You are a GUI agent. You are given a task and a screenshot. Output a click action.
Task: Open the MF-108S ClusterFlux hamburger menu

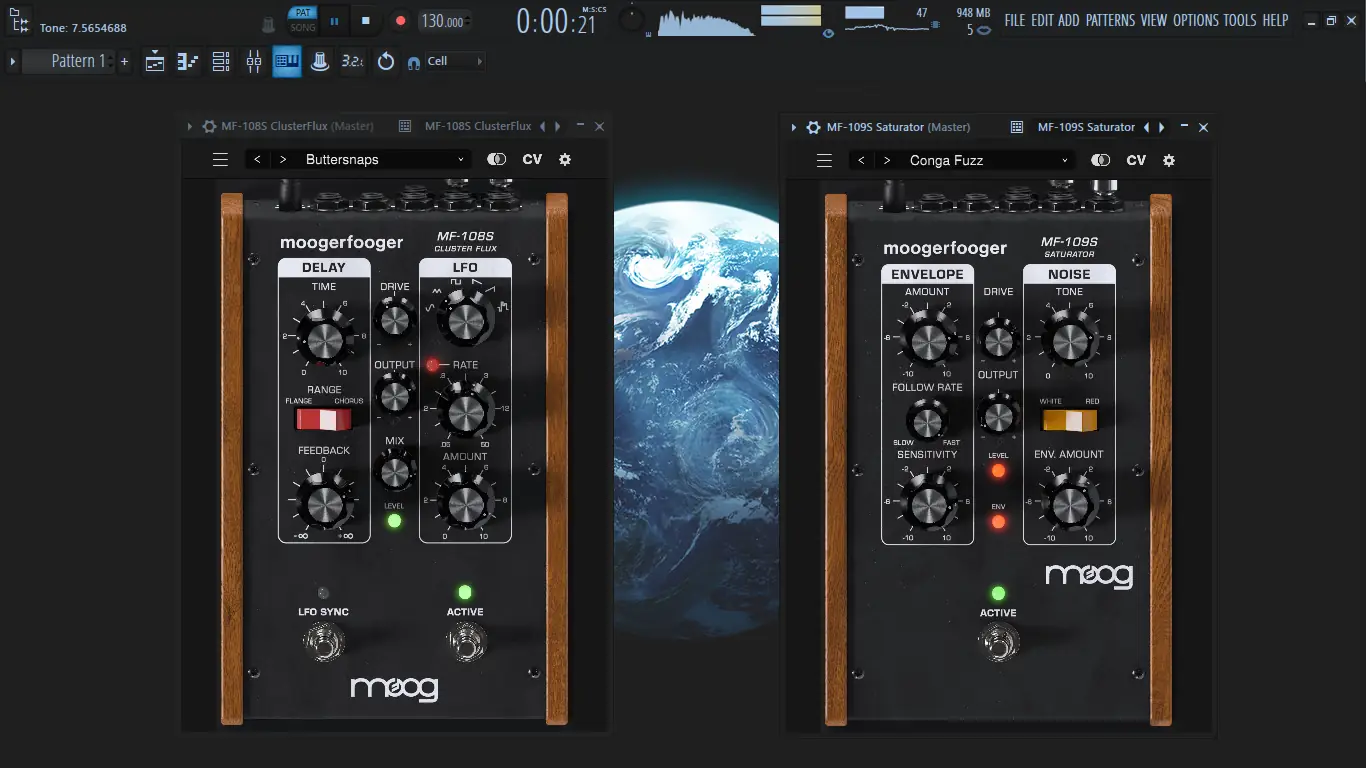(221, 160)
